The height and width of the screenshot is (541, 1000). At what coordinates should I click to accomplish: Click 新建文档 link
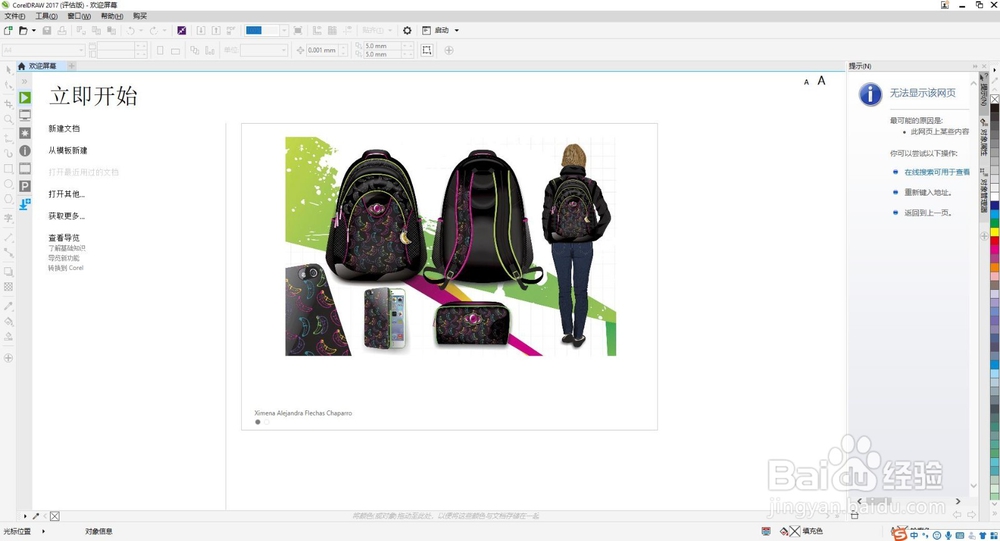point(64,128)
